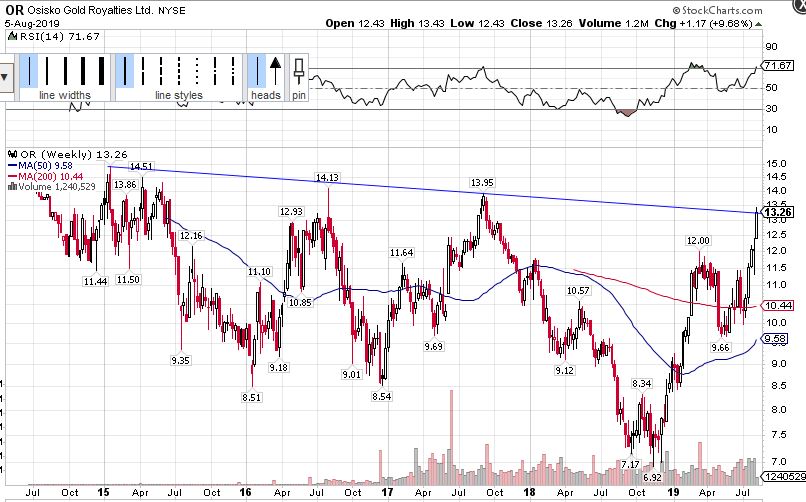Click the Close 13.26 header value
Screen dimensions: 806x502
(542, 23)
